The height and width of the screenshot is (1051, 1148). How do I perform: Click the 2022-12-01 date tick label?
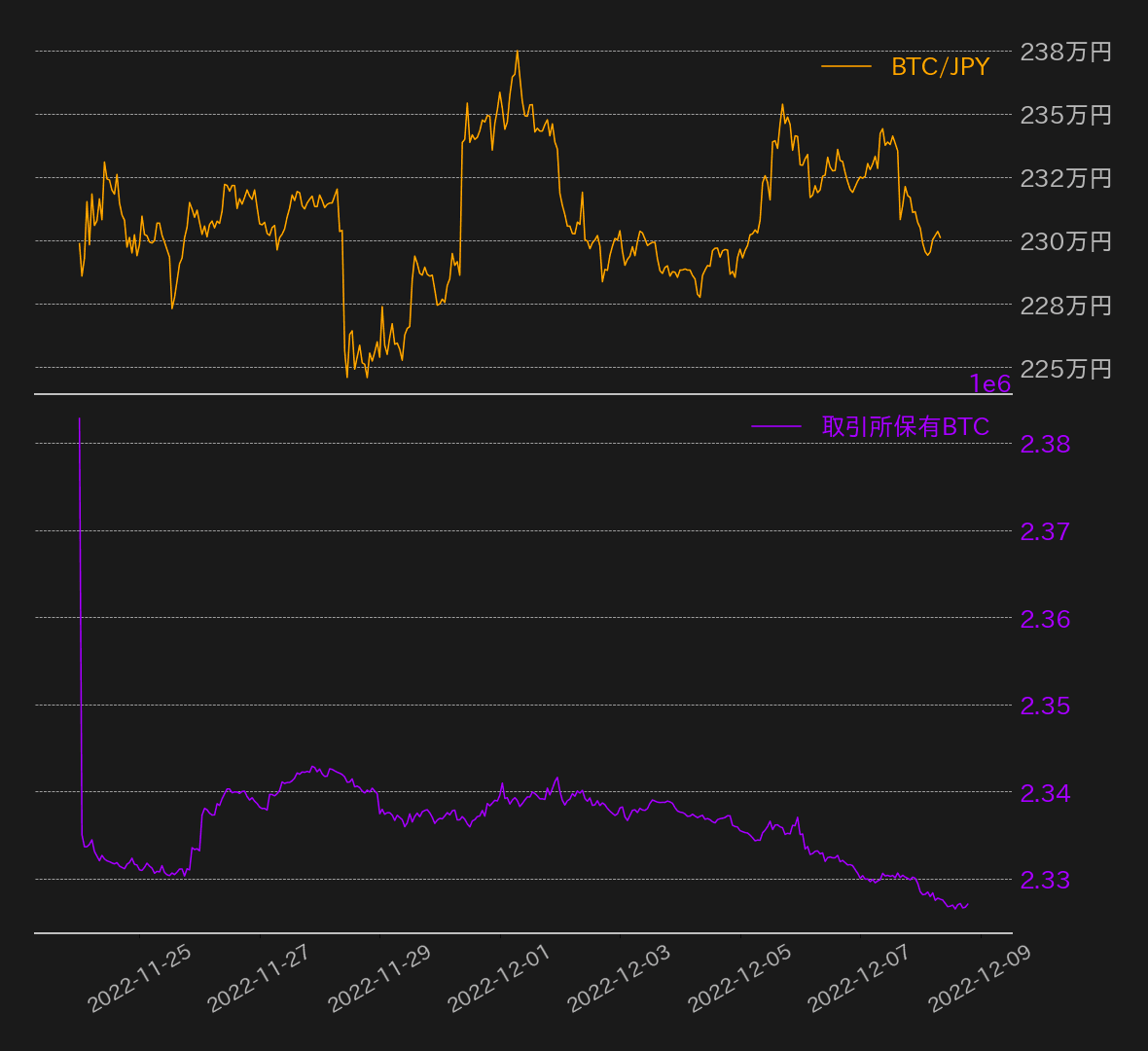click(499, 980)
